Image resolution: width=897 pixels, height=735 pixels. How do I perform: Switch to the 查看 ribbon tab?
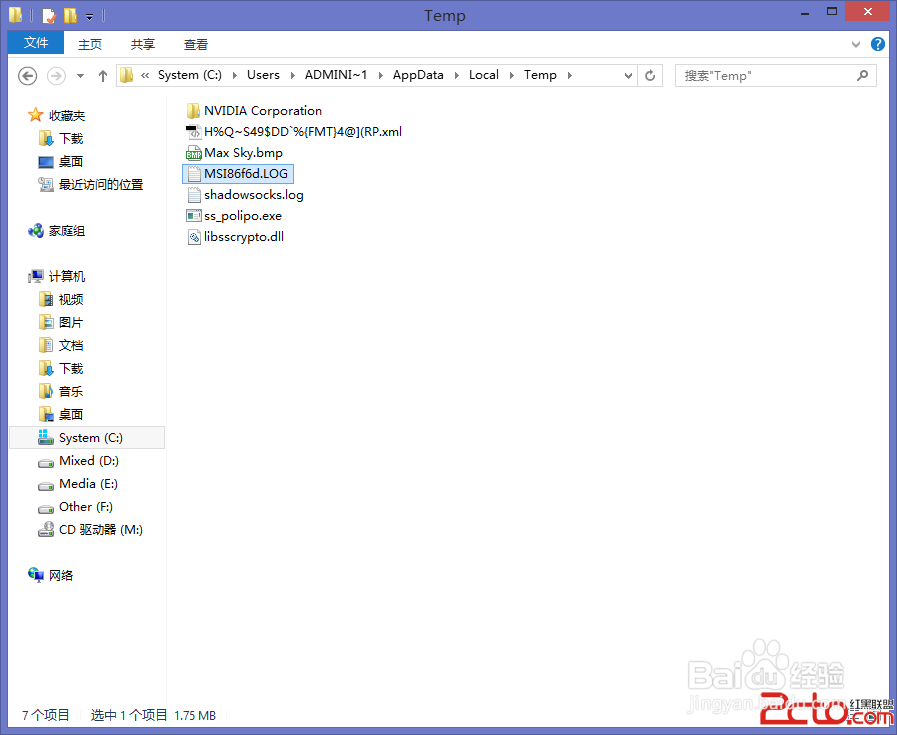[x=196, y=44]
